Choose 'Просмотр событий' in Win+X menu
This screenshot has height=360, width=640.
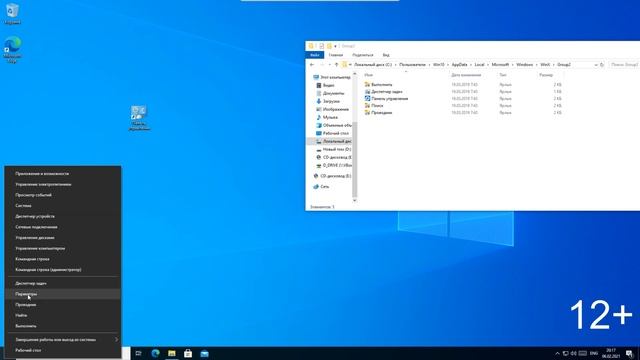tap(63, 195)
